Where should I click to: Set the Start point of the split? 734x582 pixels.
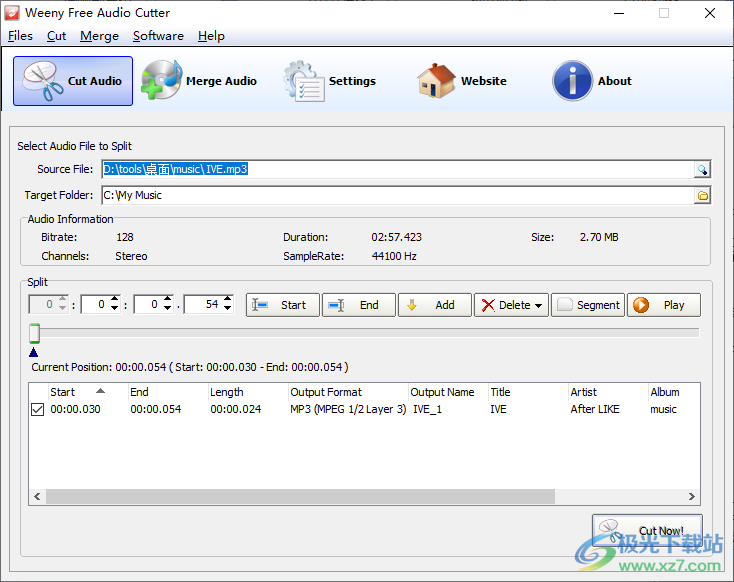pos(283,305)
